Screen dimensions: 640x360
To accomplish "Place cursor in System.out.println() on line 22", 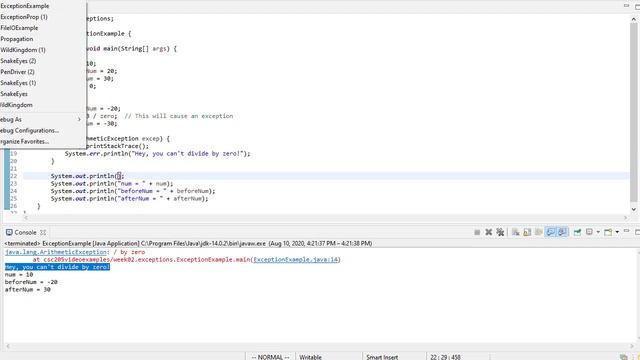I will click(x=87, y=176).
